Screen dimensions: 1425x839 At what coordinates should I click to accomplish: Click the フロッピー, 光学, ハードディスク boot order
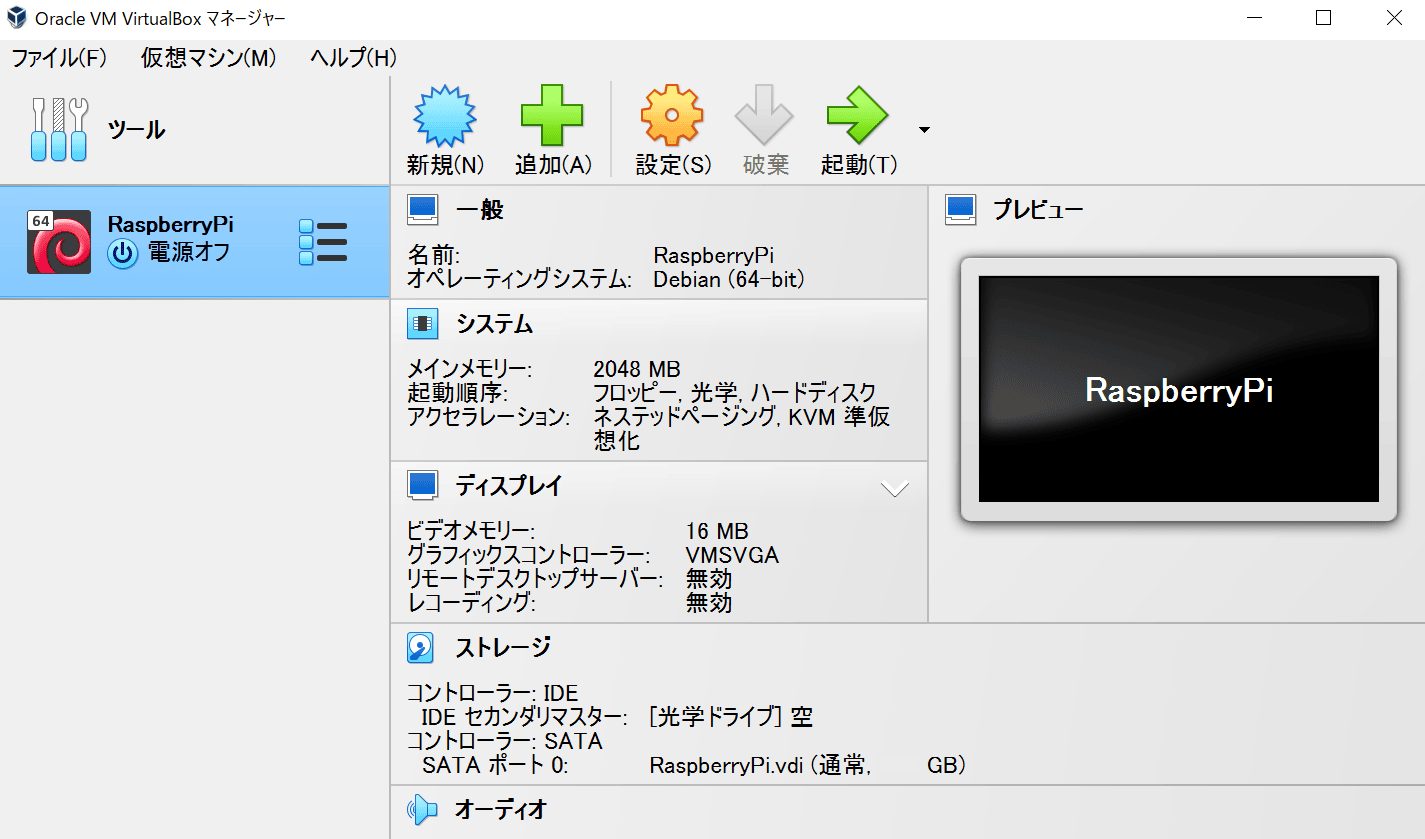(735, 393)
